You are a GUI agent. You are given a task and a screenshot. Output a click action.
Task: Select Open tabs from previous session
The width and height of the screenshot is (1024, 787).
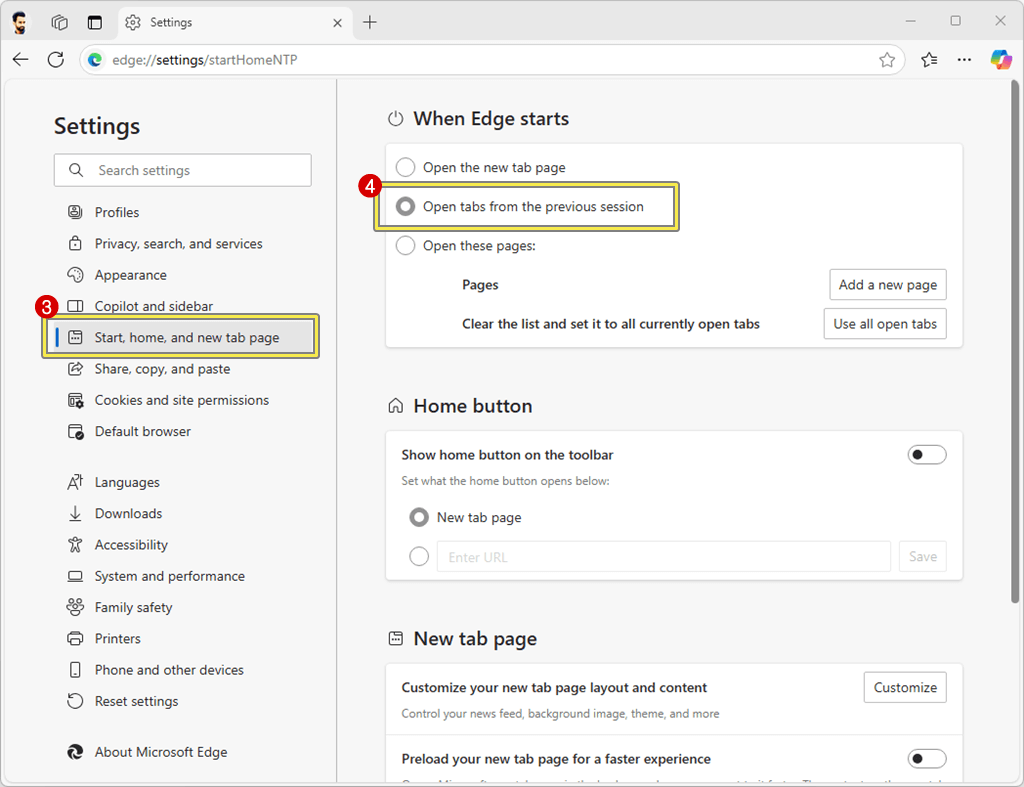click(x=406, y=206)
